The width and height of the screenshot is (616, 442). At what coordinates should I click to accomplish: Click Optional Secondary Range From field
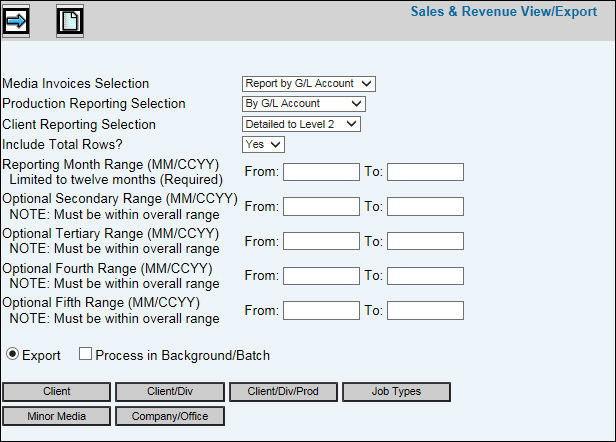pyautogui.click(x=321, y=207)
